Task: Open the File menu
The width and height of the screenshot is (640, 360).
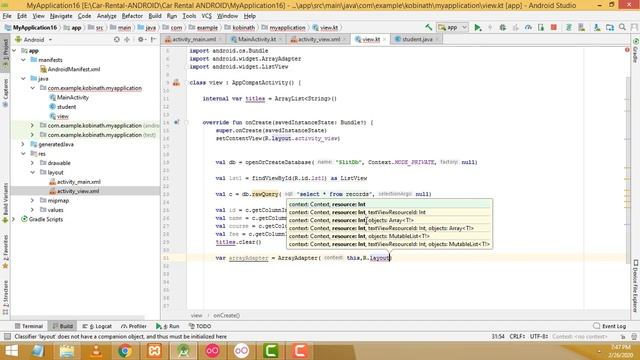Action: [x=7, y=16]
